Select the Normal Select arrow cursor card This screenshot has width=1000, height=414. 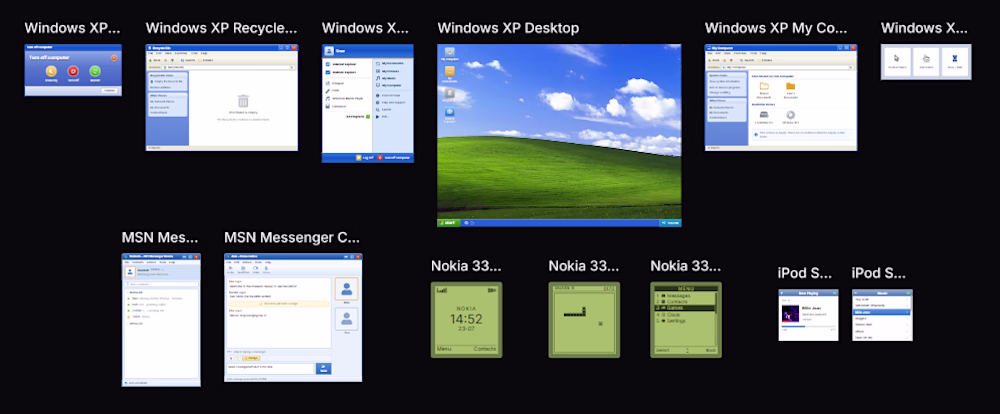[x=896, y=62]
